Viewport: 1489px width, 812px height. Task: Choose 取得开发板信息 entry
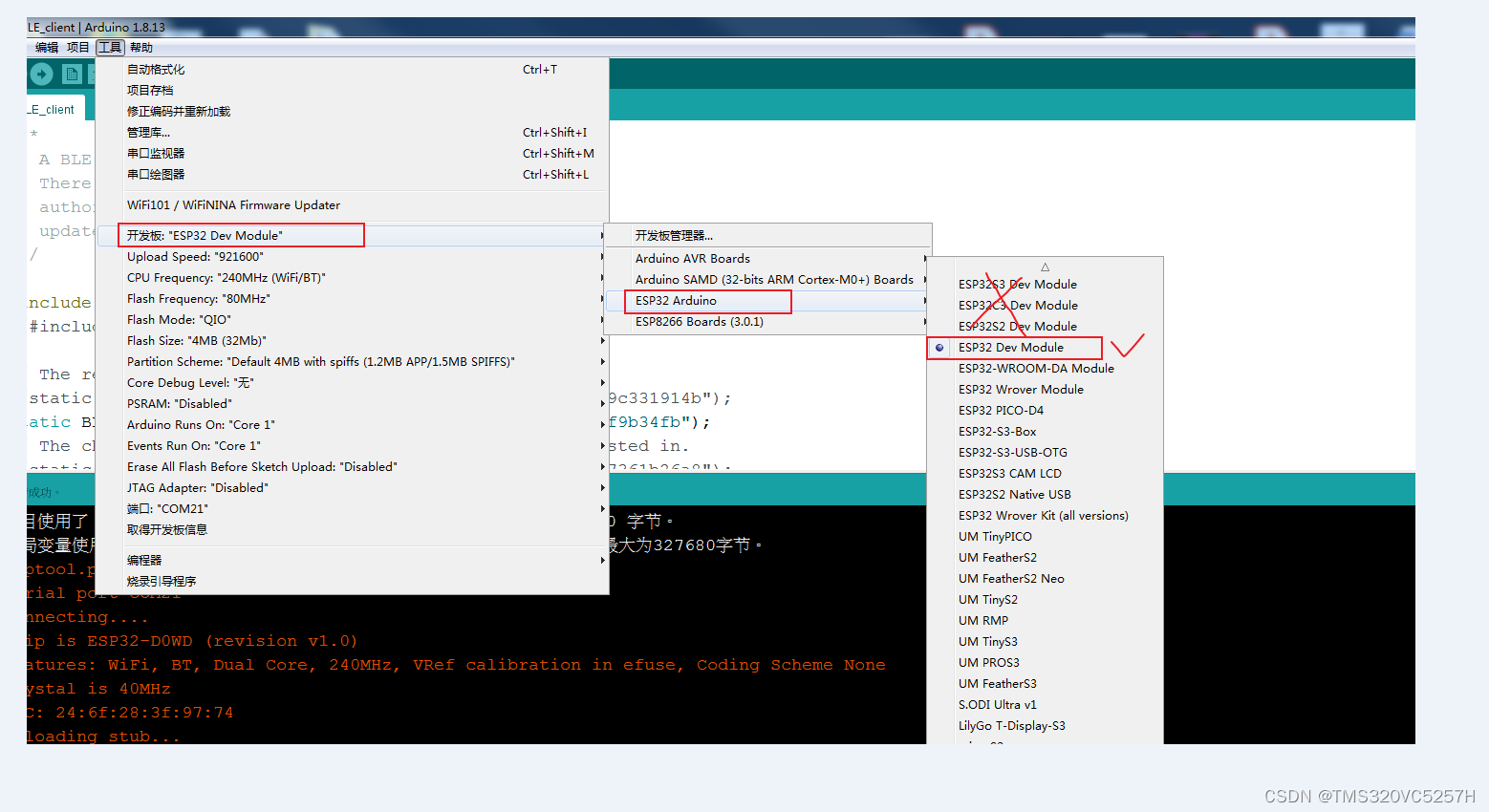click(353, 530)
